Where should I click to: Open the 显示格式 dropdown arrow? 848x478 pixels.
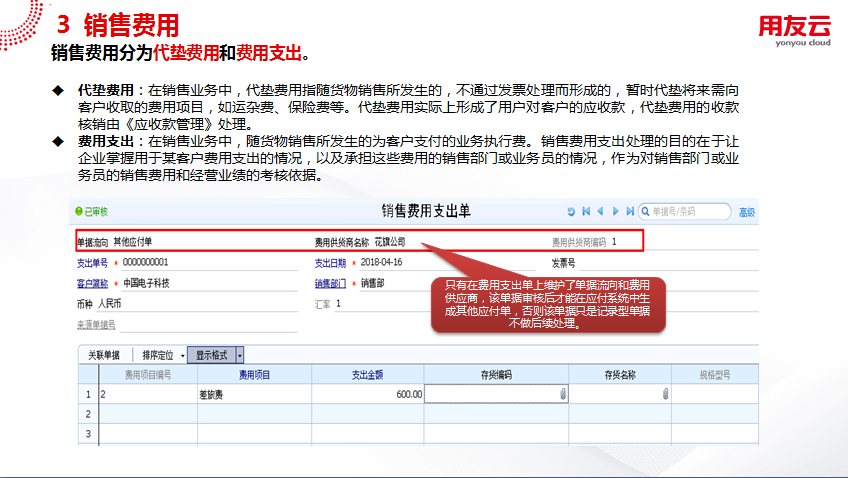tap(240, 355)
